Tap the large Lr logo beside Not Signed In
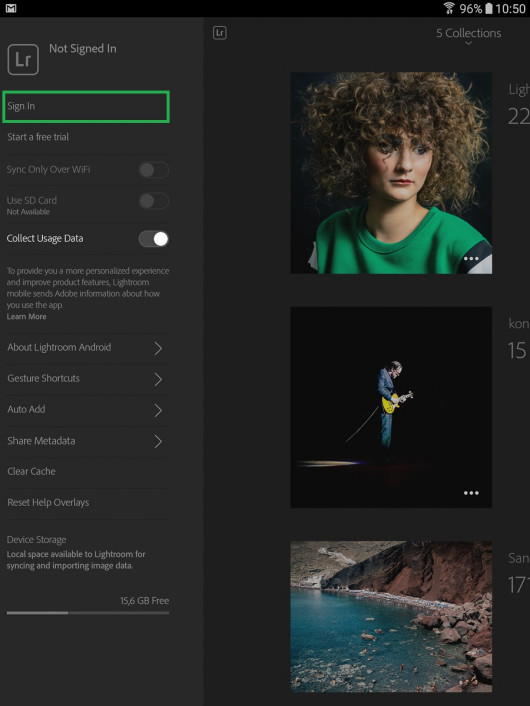The image size is (530, 706). [23, 59]
